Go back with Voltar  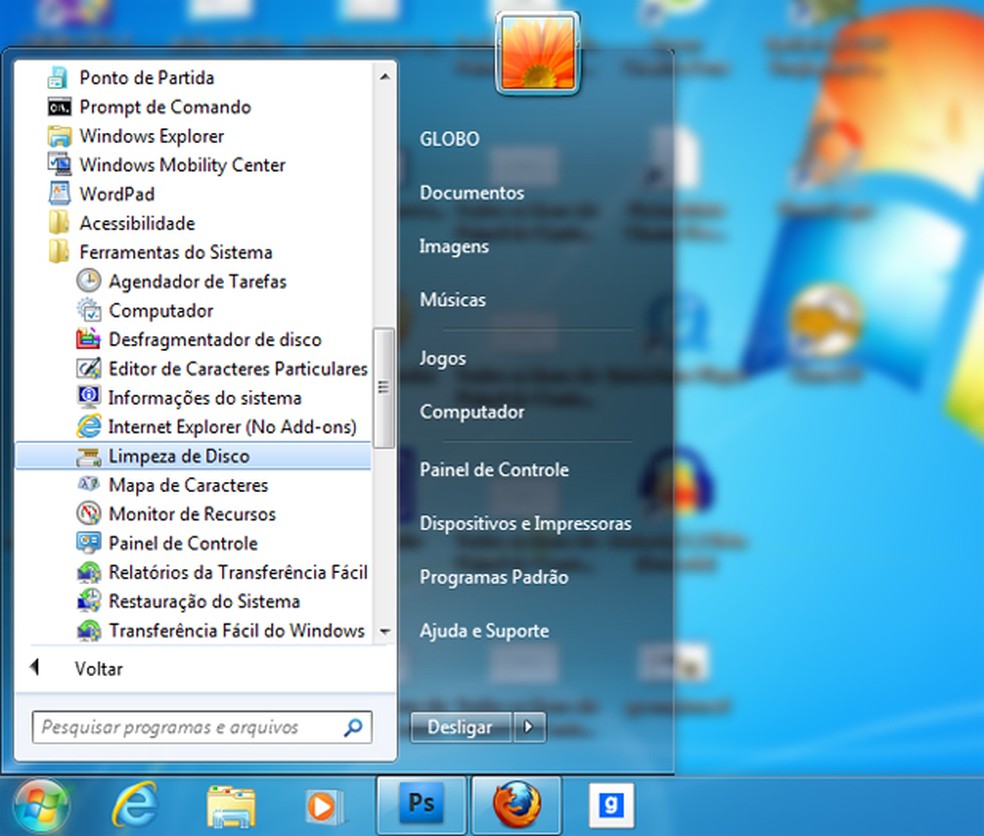click(x=98, y=669)
